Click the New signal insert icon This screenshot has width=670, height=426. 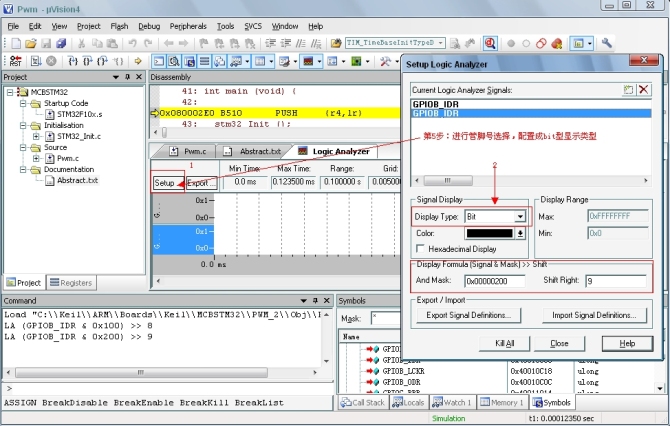[x=628, y=90]
